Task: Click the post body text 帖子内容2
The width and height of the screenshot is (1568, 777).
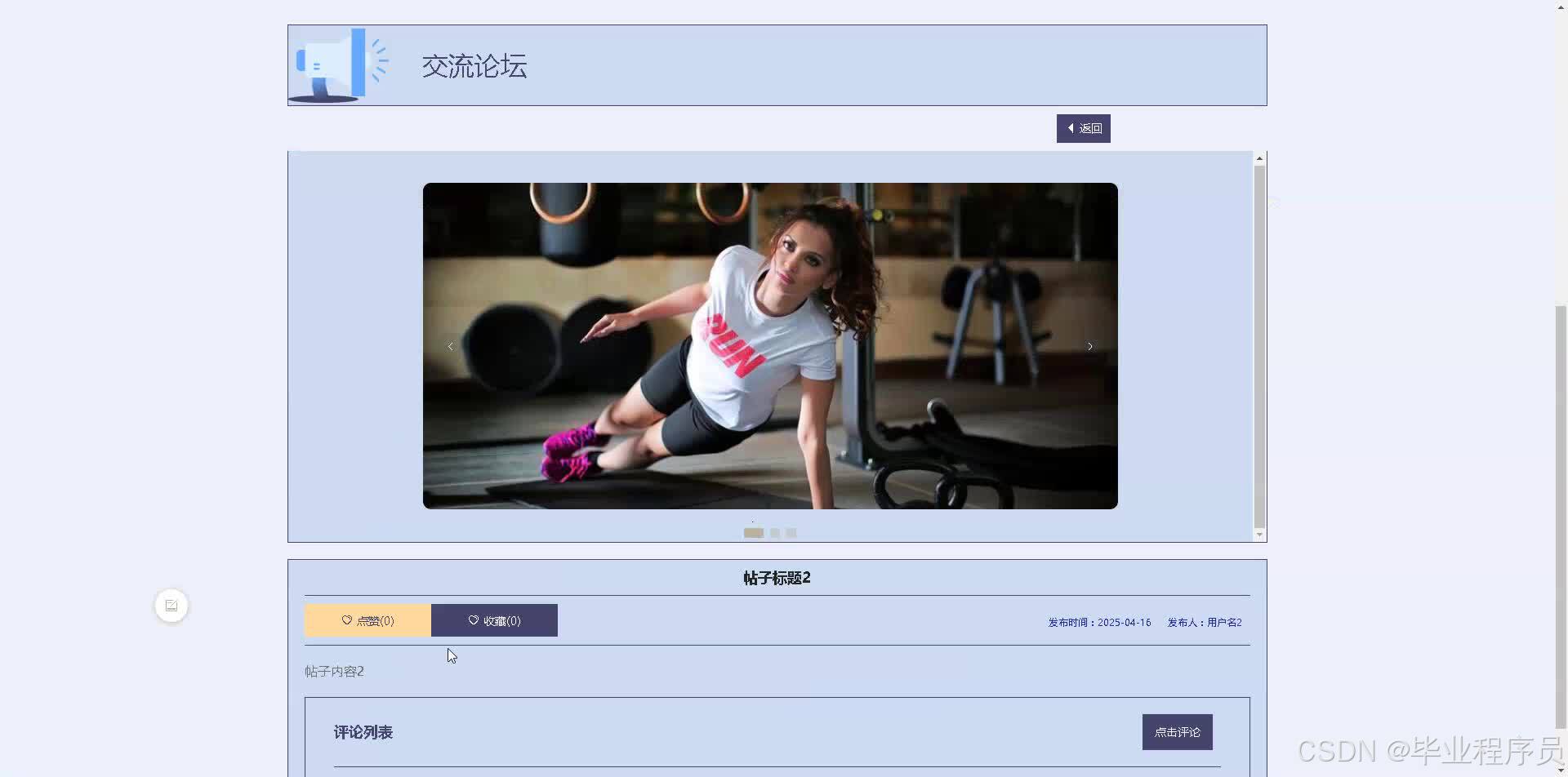Action: click(x=334, y=671)
